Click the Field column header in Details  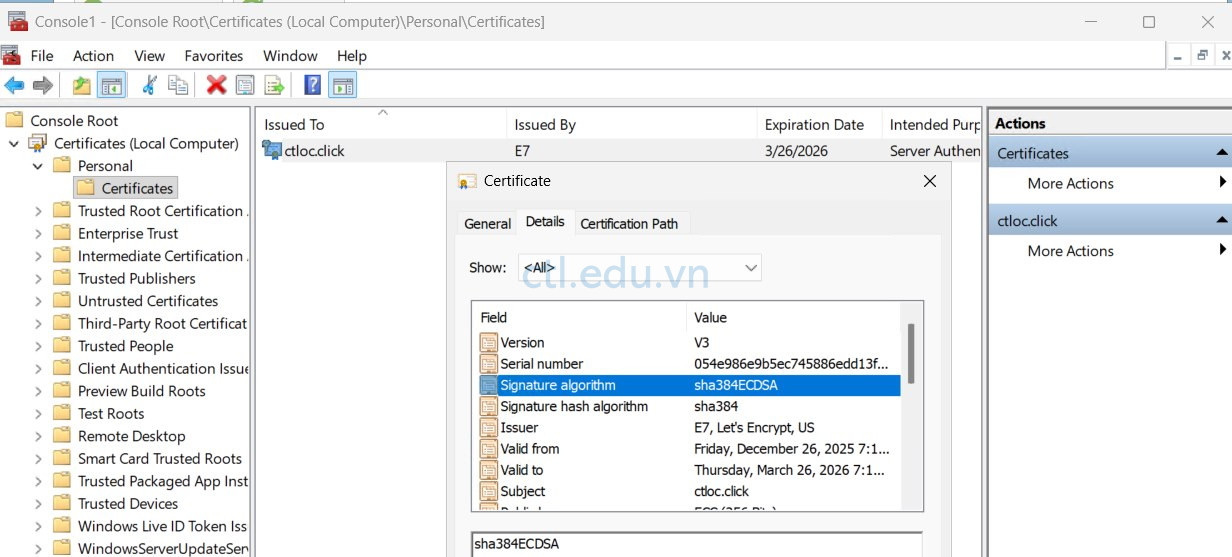[579, 318]
